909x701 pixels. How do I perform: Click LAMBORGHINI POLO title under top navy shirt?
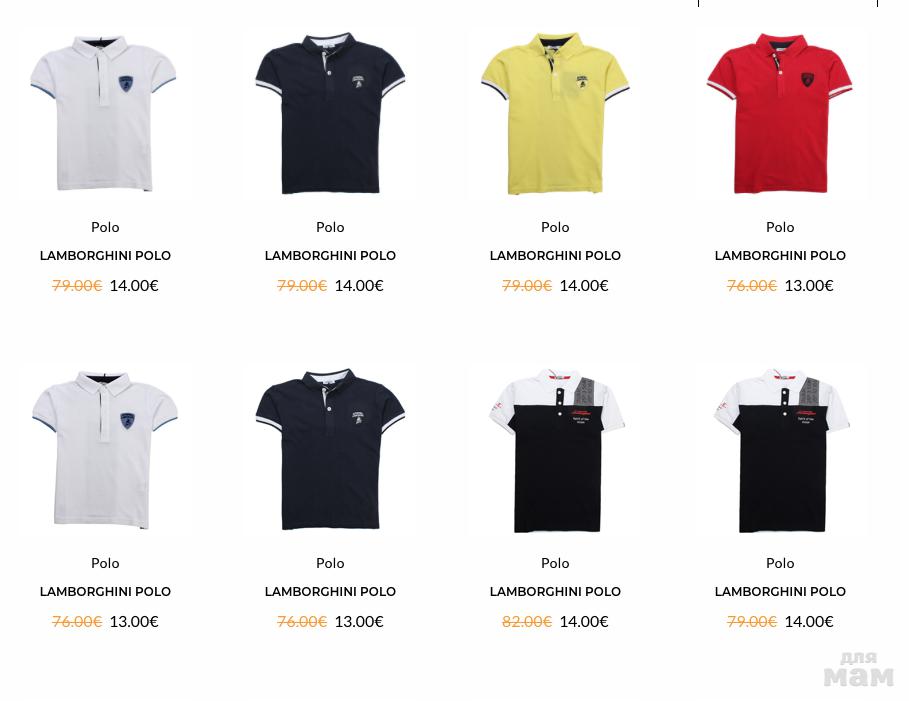click(x=330, y=255)
